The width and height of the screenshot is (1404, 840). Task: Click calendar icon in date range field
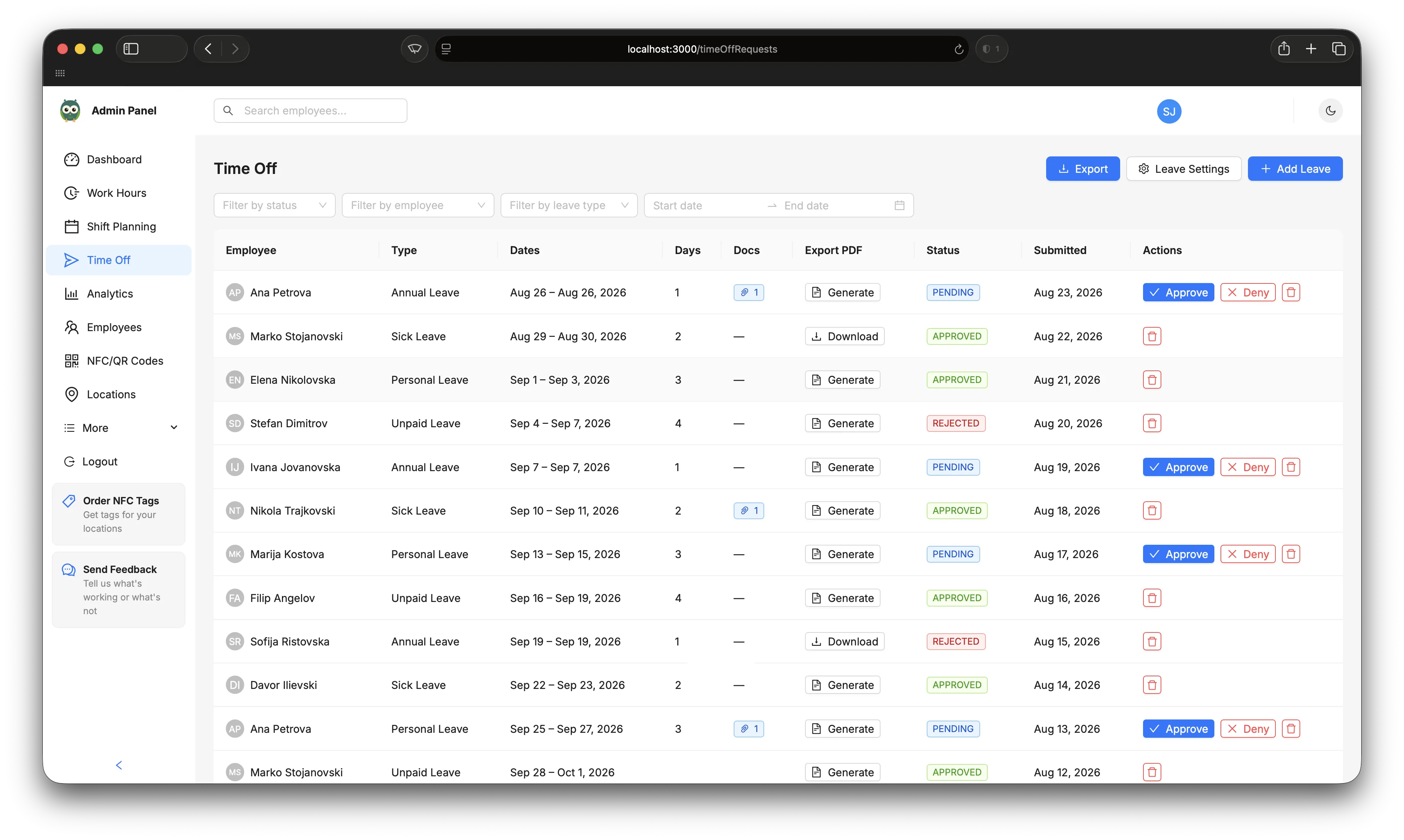pyautogui.click(x=899, y=206)
